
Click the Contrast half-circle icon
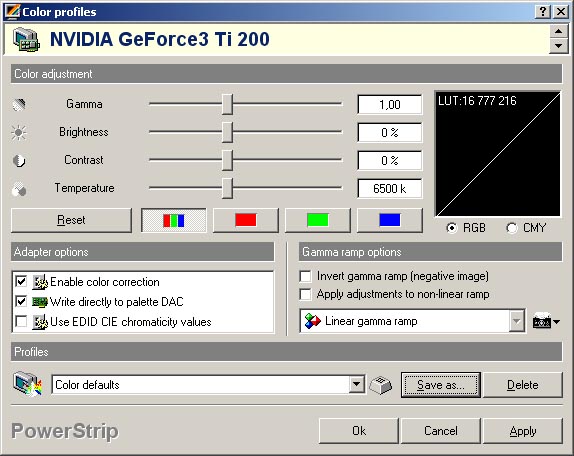19,160
